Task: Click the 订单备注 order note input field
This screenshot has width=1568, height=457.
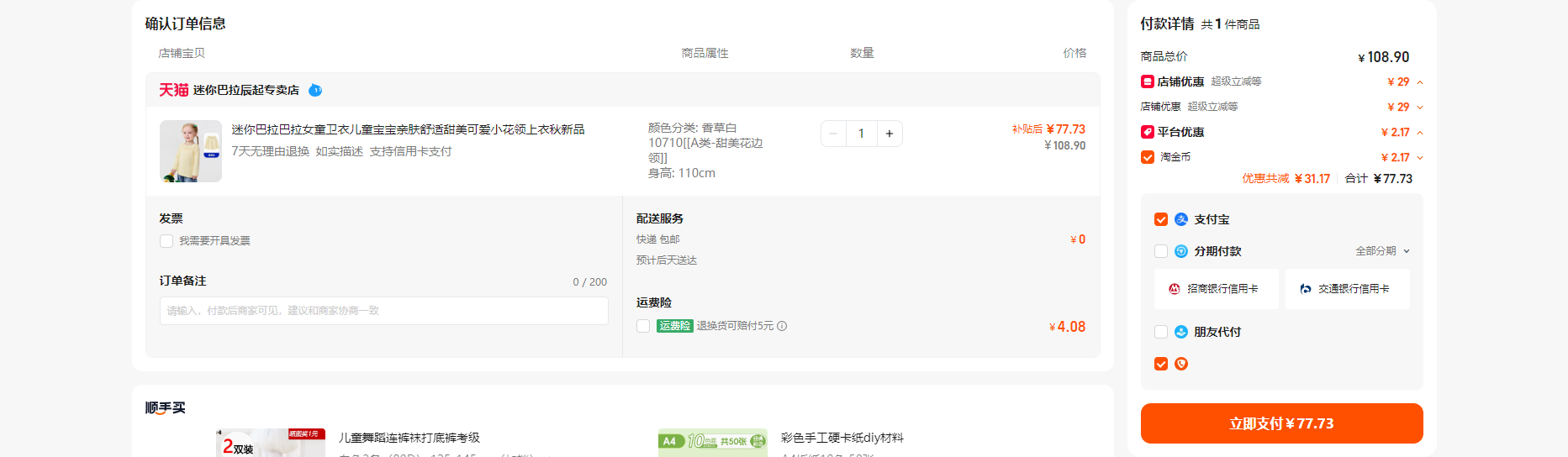Action: click(384, 311)
